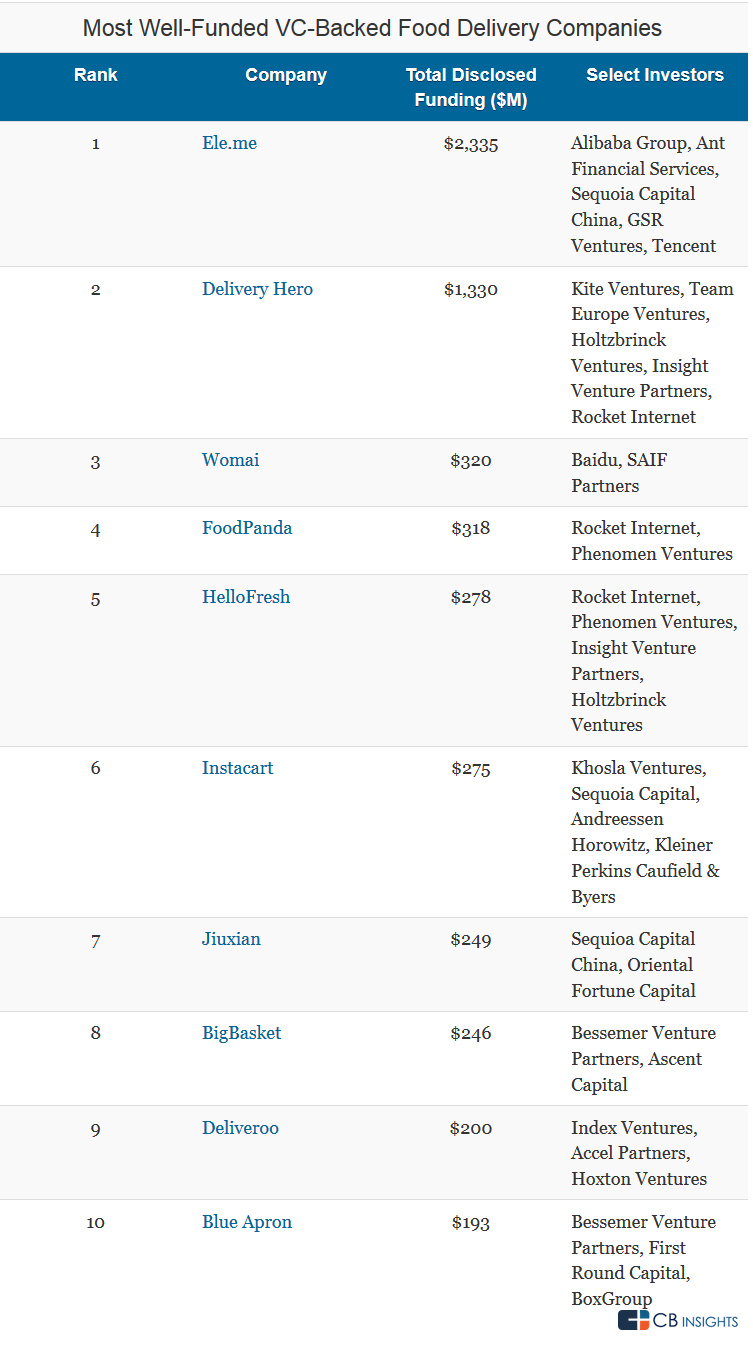Select the HelloFresh company link

tap(246, 597)
